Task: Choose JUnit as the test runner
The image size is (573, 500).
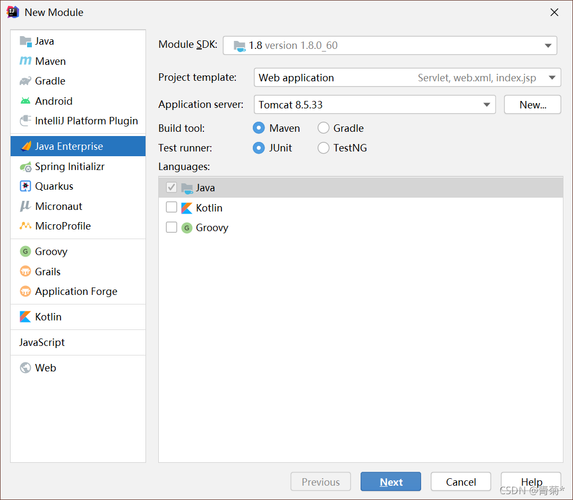Action: click(x=258, y=148)
